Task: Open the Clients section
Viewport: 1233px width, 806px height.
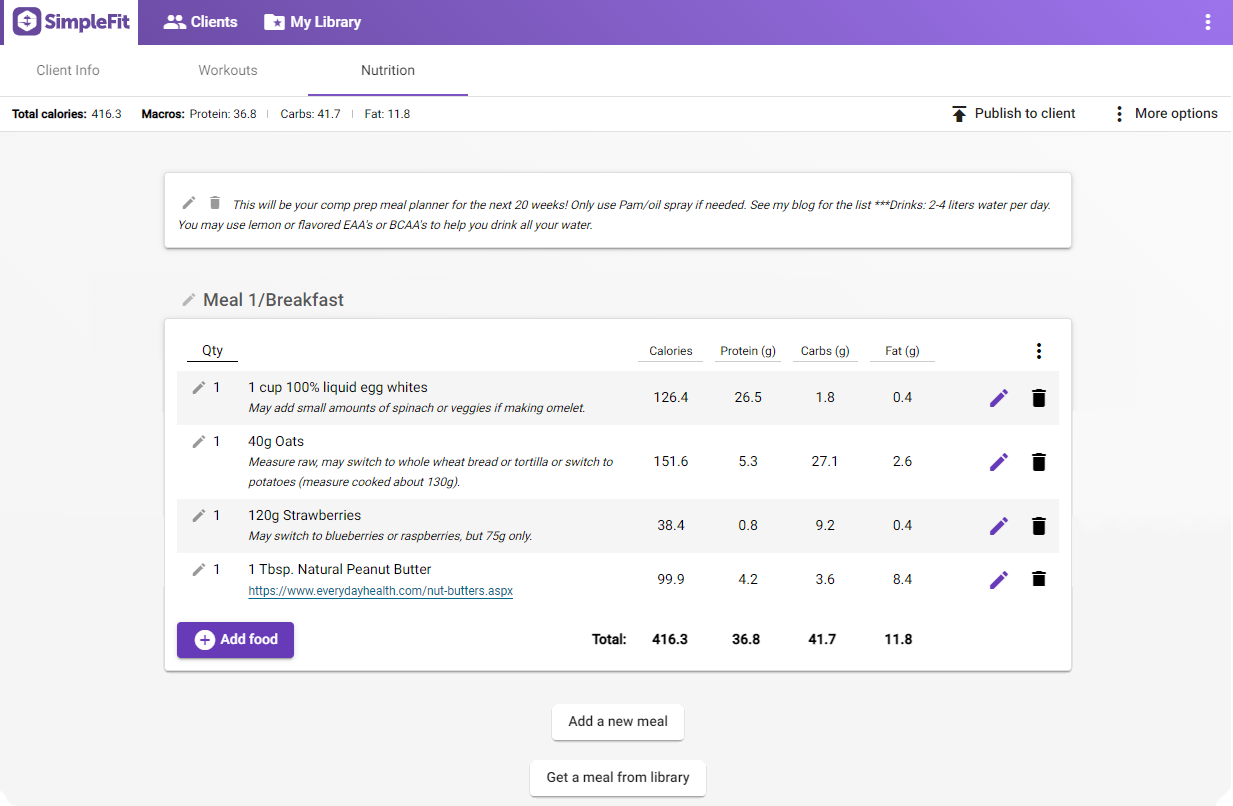Action: [x=200, y=21]
